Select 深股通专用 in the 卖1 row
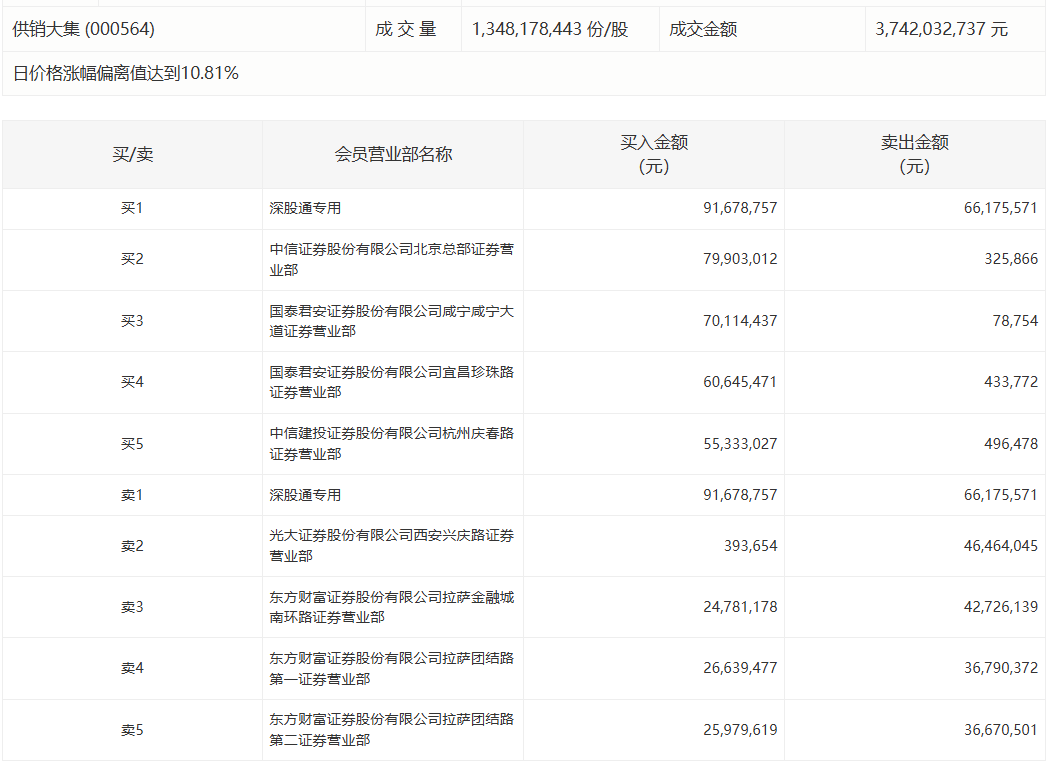1053x769 pixels. [305, 495]
